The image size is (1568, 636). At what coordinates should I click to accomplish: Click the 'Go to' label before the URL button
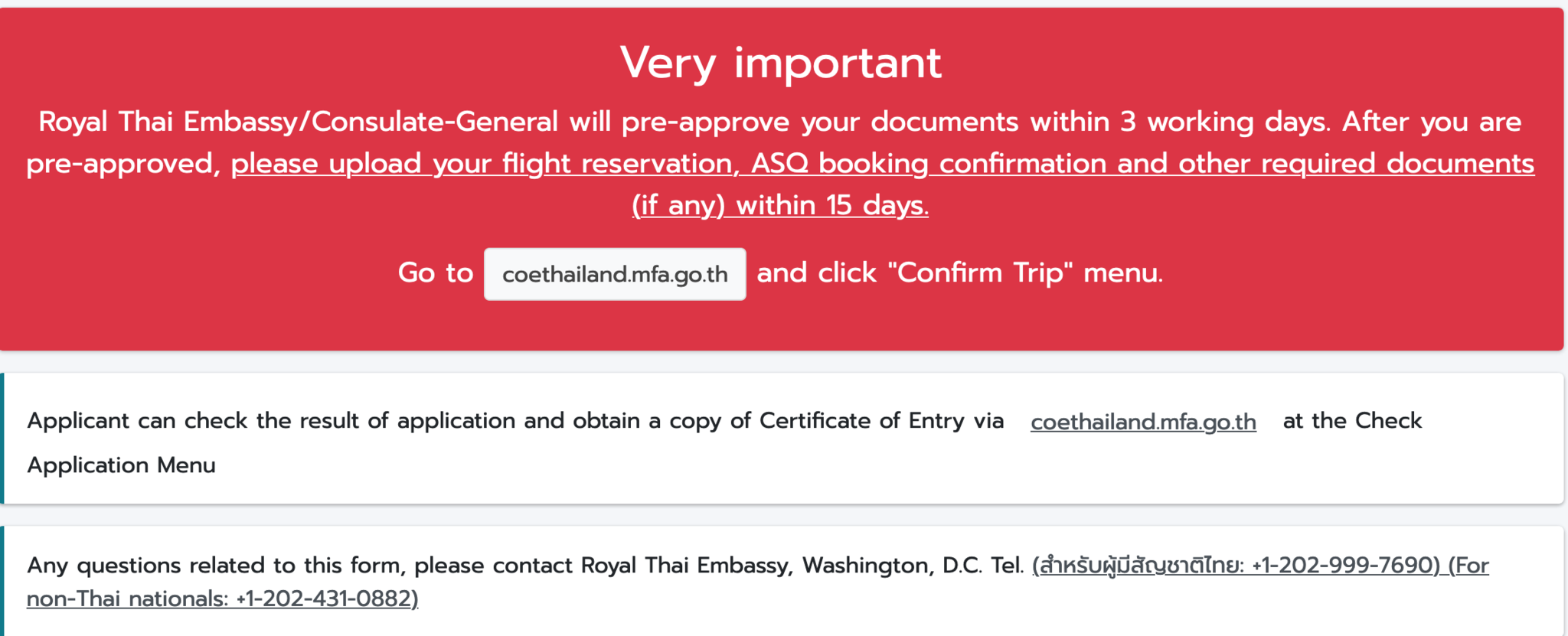436,273
